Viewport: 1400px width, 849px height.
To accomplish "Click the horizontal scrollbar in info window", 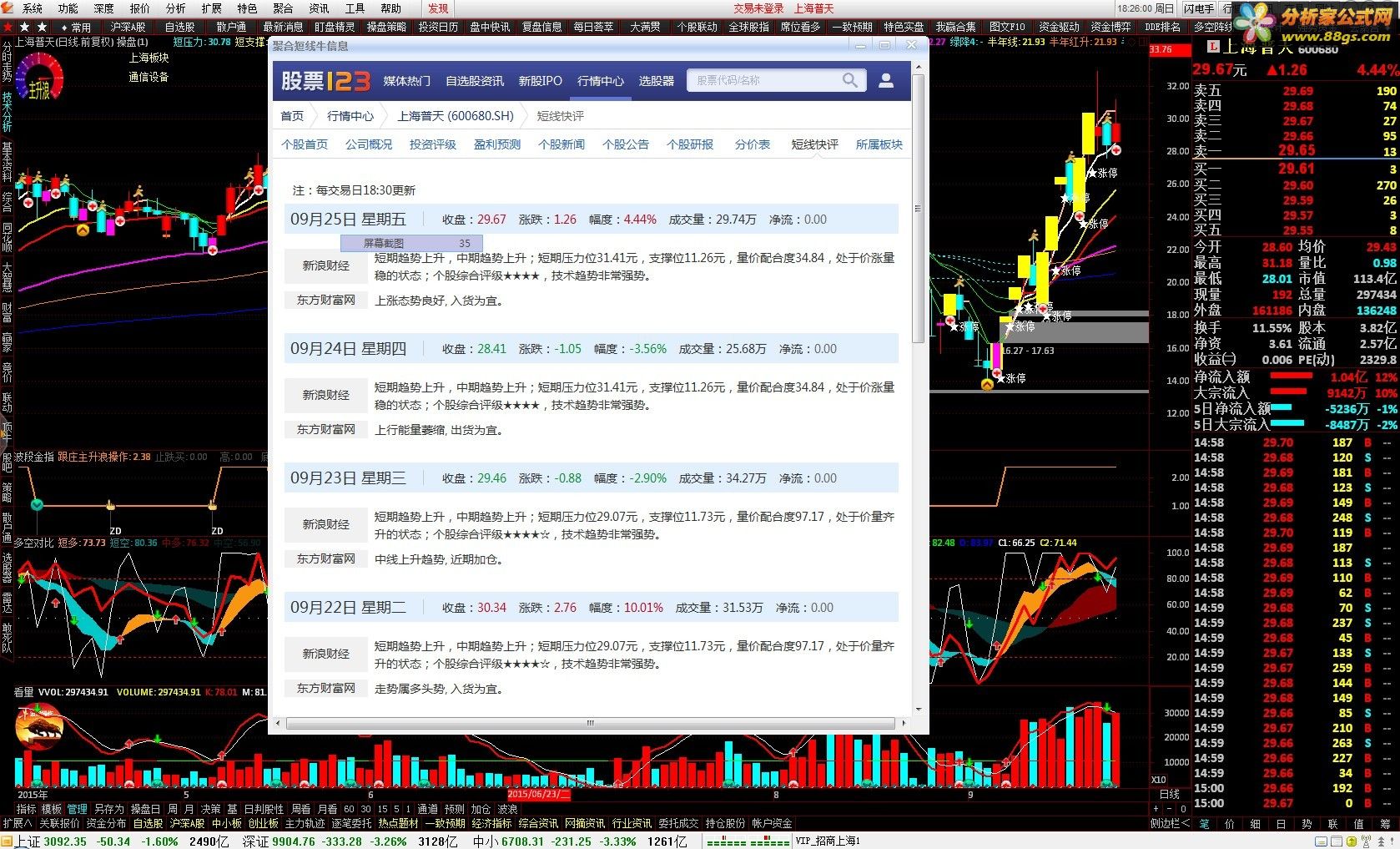I will coord(590,723).
